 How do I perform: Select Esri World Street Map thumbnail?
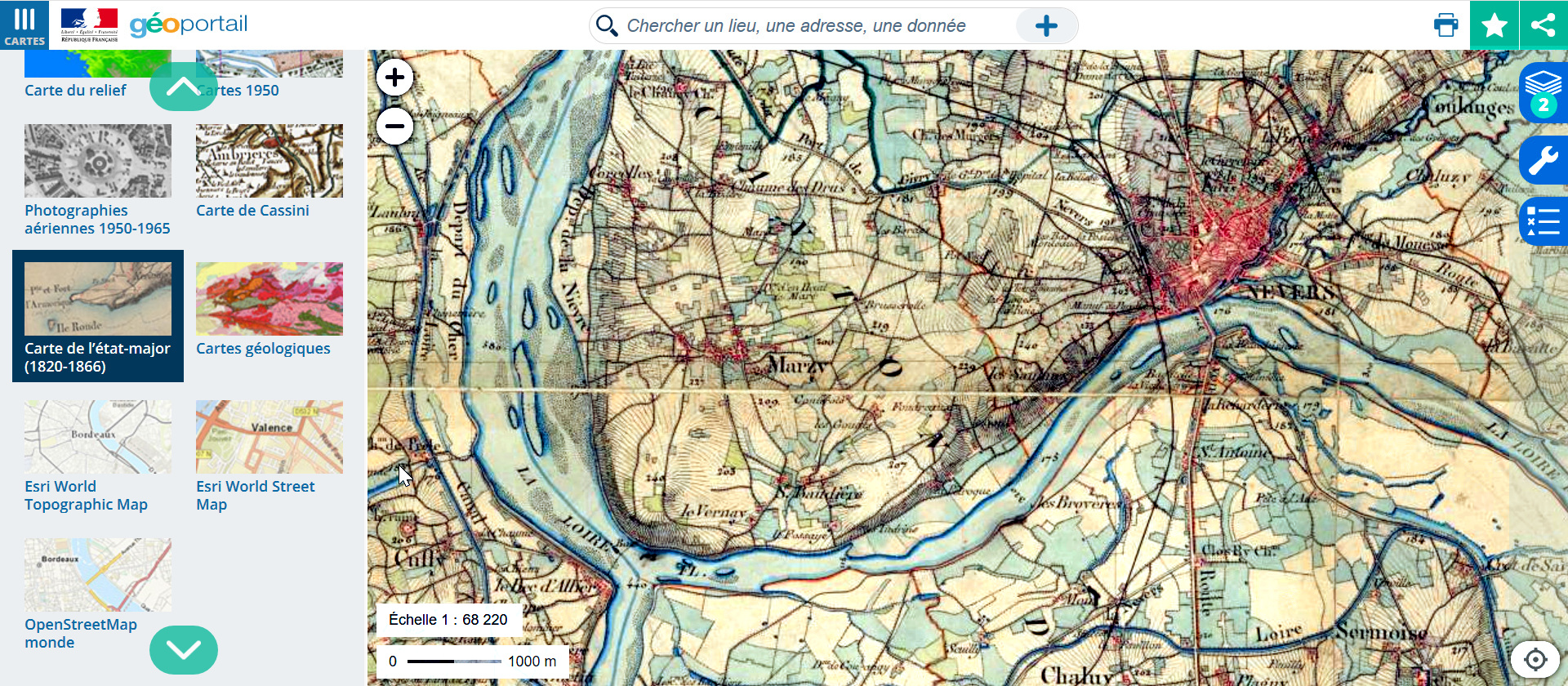point(269,437)
